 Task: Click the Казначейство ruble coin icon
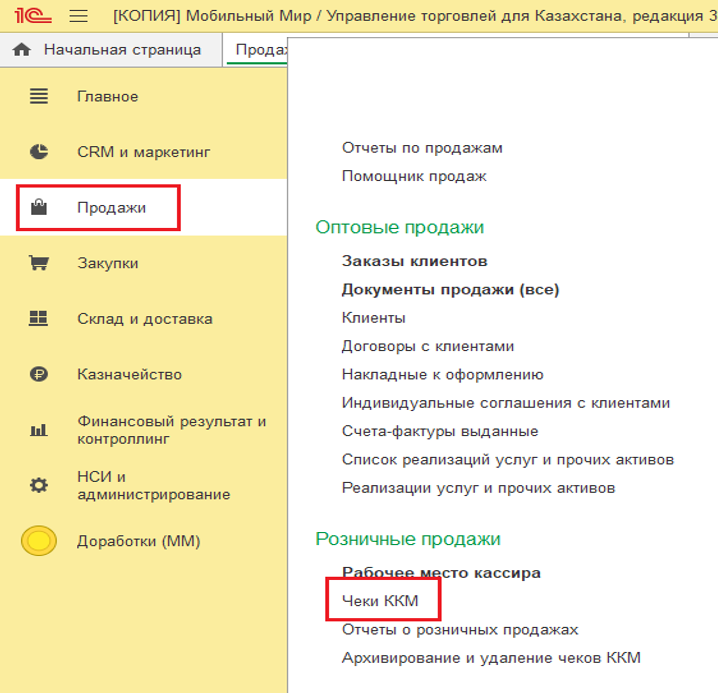pos(39,374)
